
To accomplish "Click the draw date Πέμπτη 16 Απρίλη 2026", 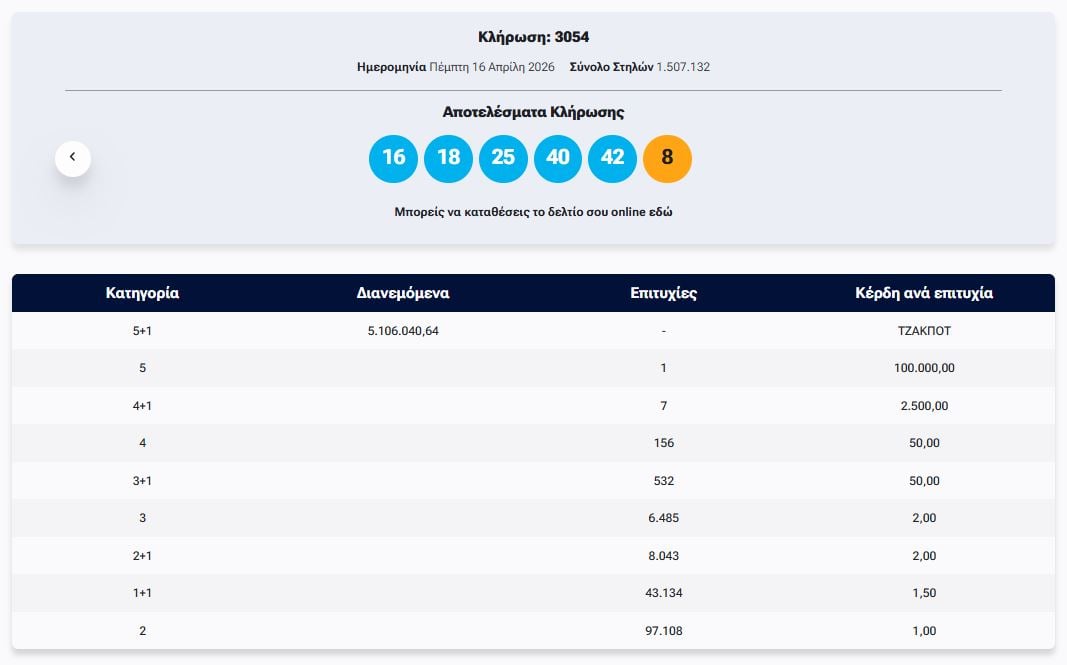I will click(491, 67).
